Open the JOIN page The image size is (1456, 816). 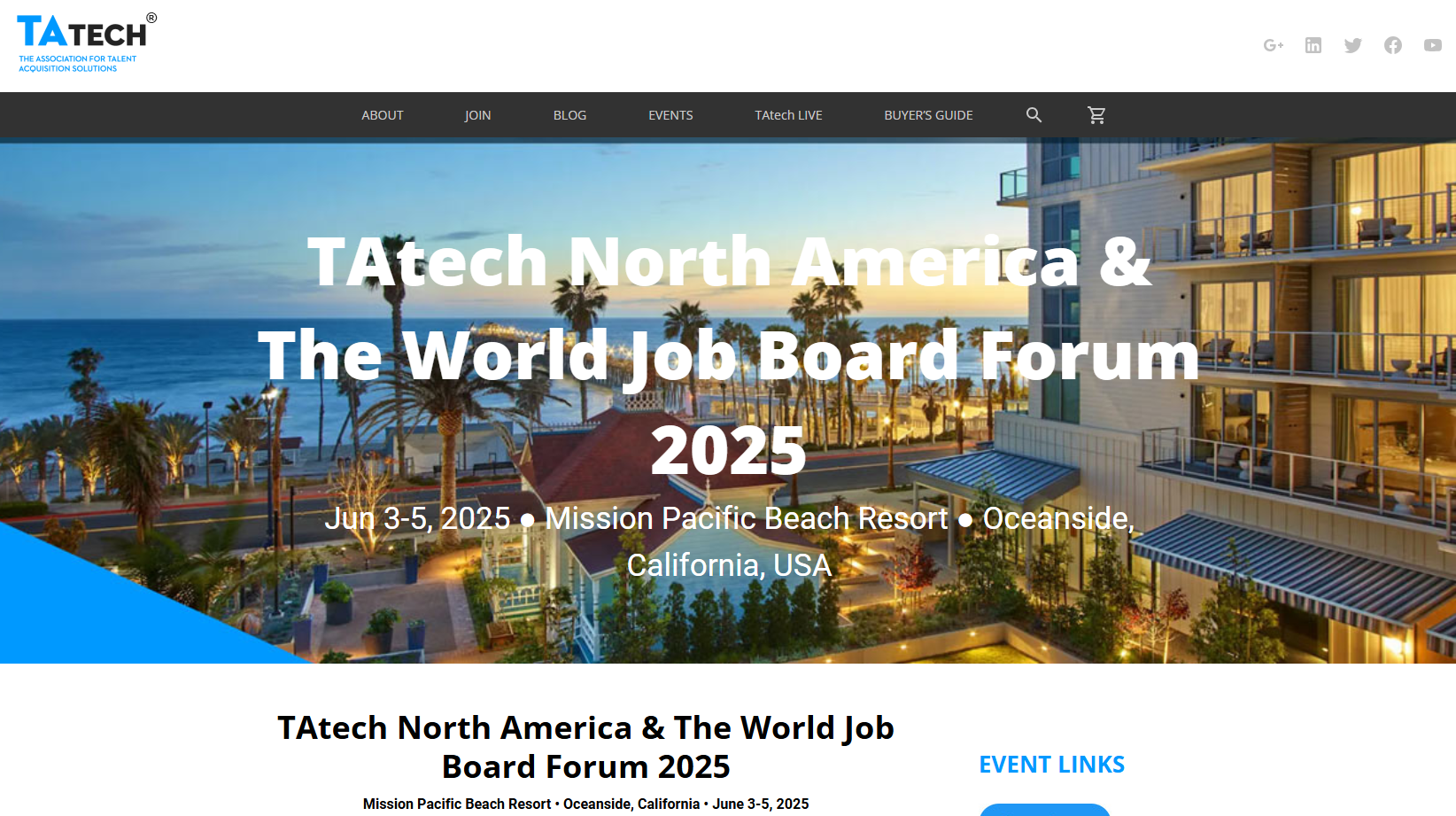coord(477,115)
